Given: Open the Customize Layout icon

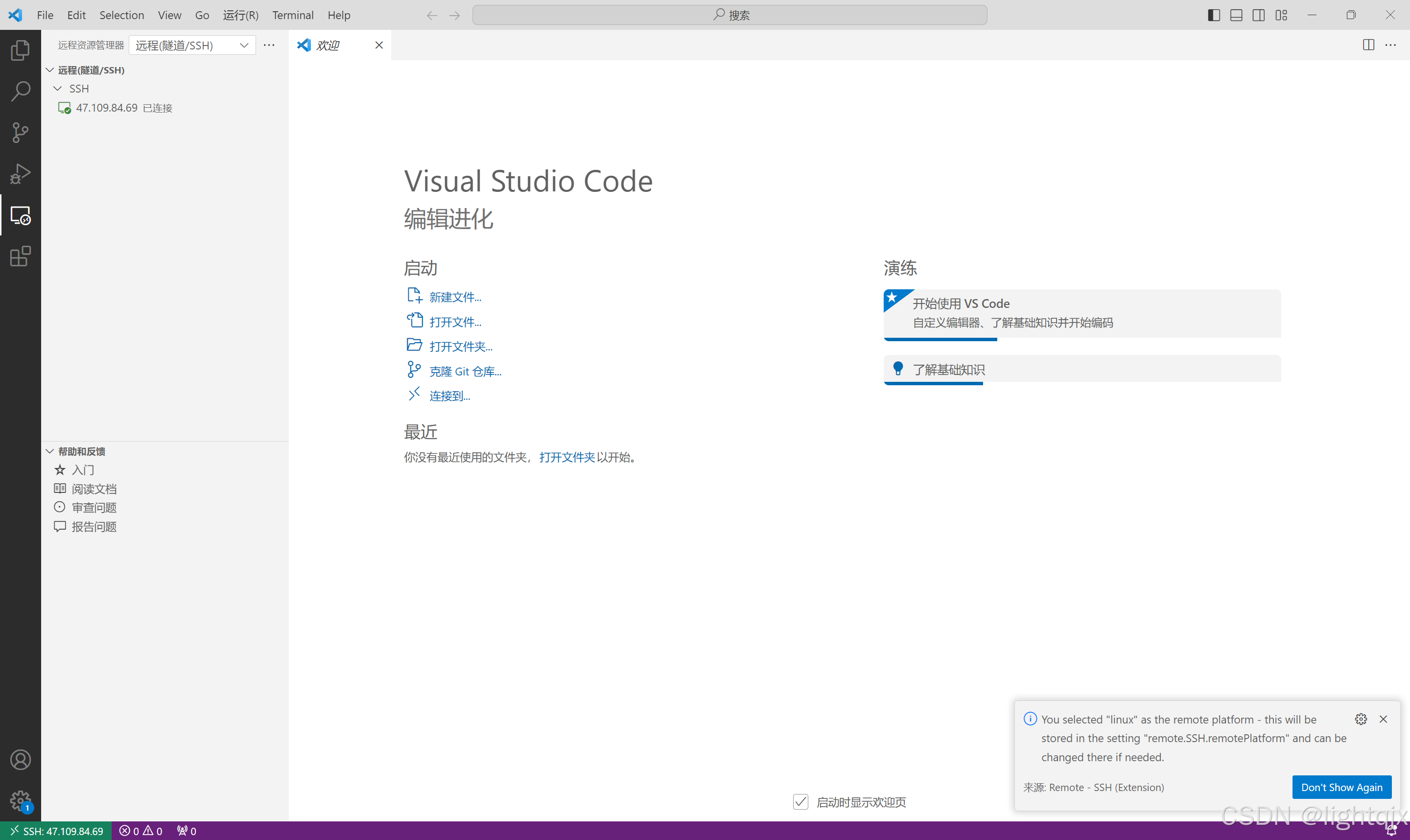Looking at the screenshot, I should 1282,15.
